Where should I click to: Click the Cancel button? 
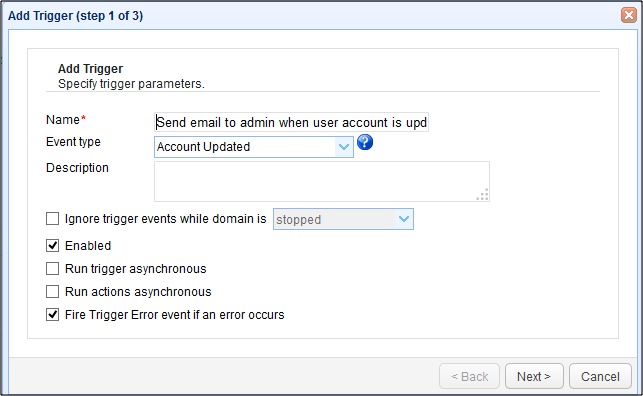coord(600,376)
